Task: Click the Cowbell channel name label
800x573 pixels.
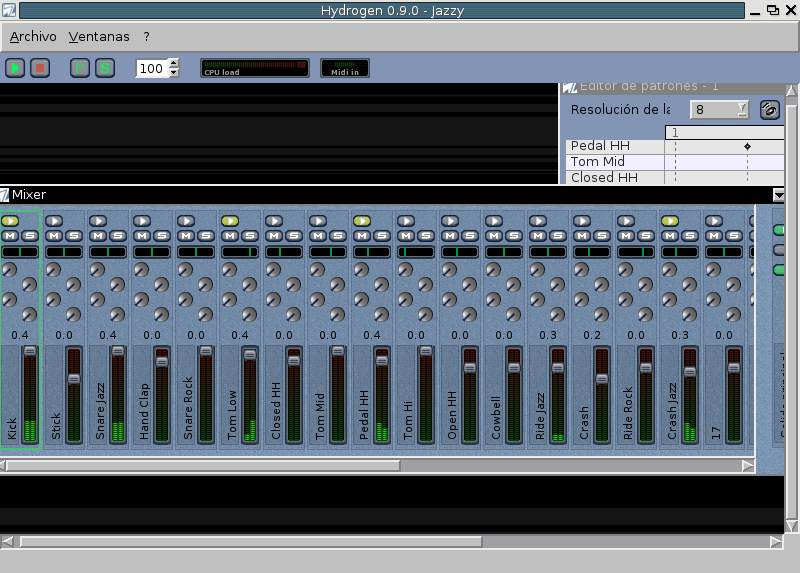Action: 496,417
